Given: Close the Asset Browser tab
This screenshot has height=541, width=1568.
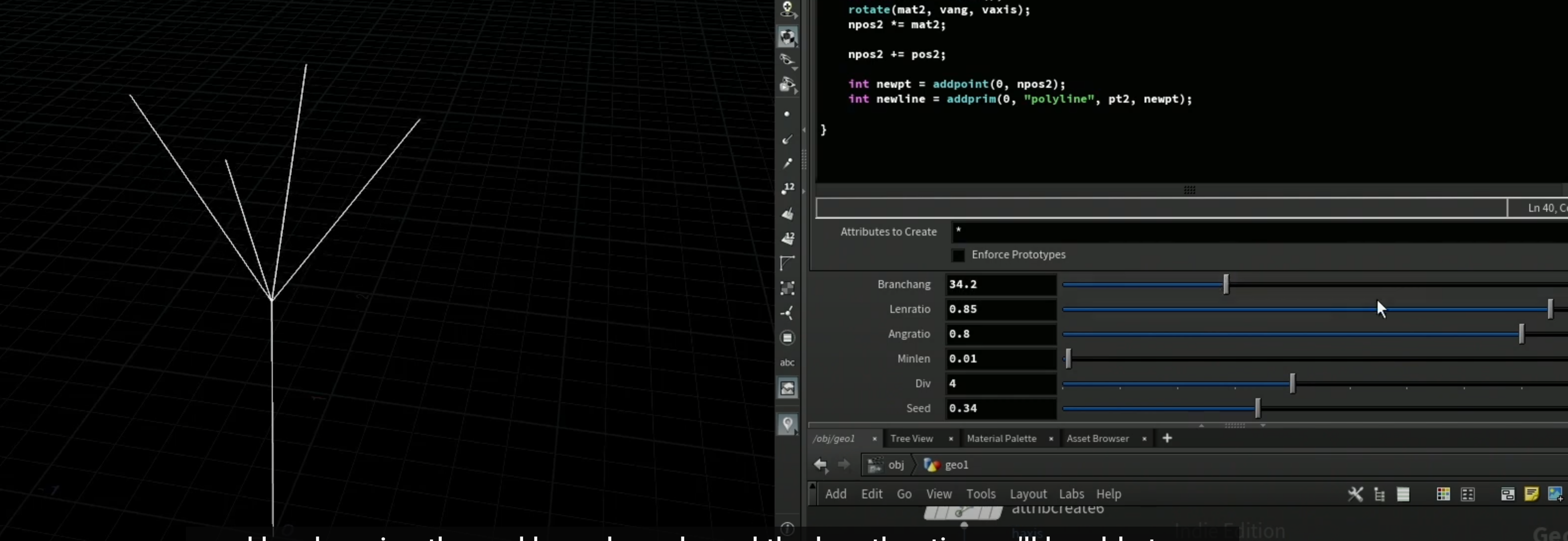Looking at the screenshot, I should pos(1145,439).
